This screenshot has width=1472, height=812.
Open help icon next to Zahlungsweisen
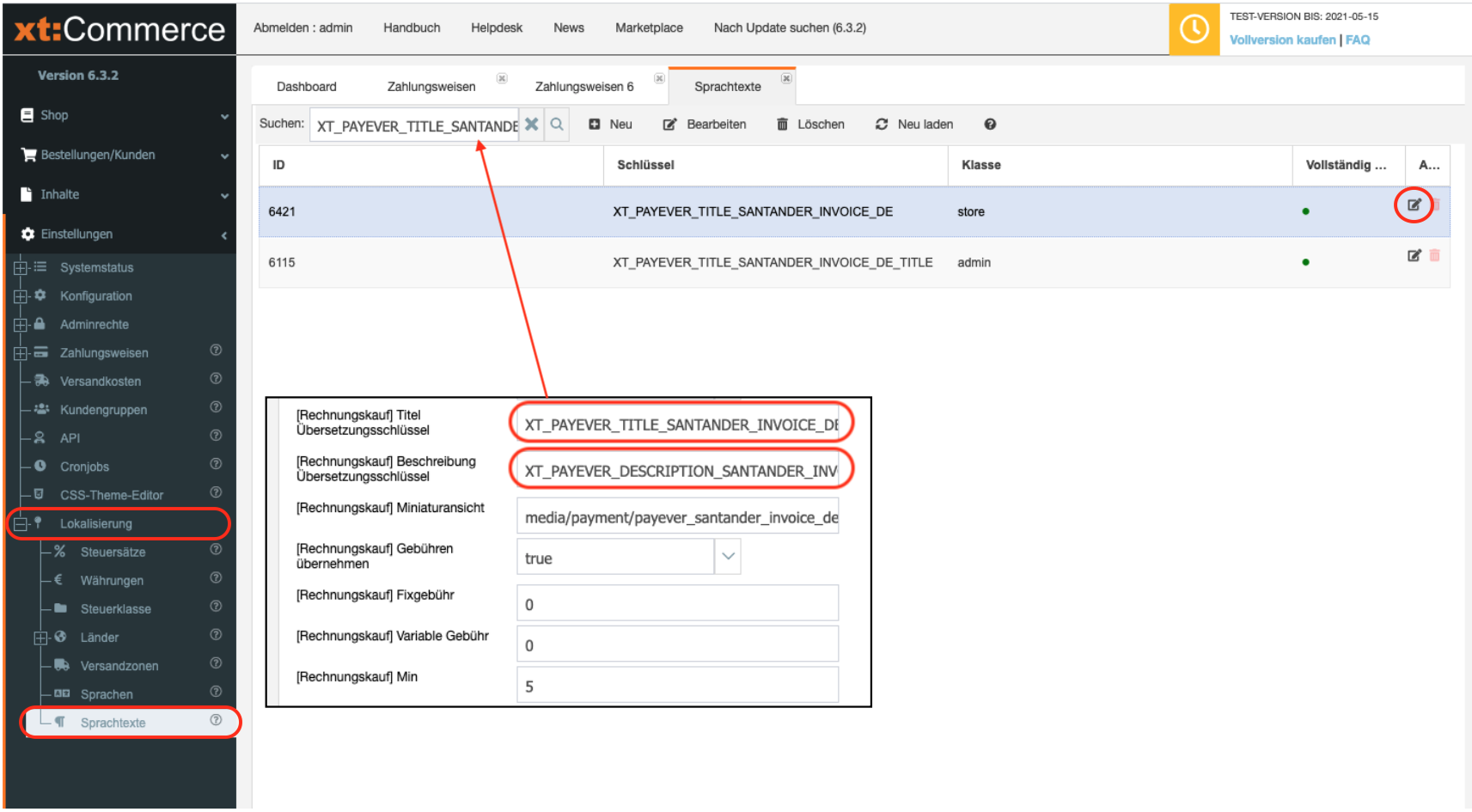(216, 351)
